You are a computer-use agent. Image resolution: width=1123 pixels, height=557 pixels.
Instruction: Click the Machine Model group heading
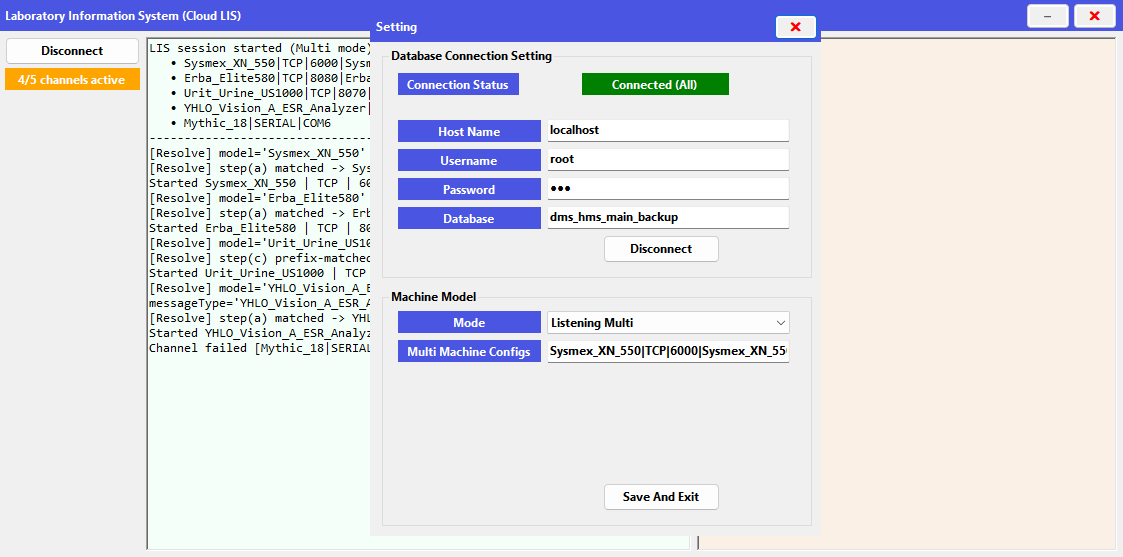pos(433,296)
